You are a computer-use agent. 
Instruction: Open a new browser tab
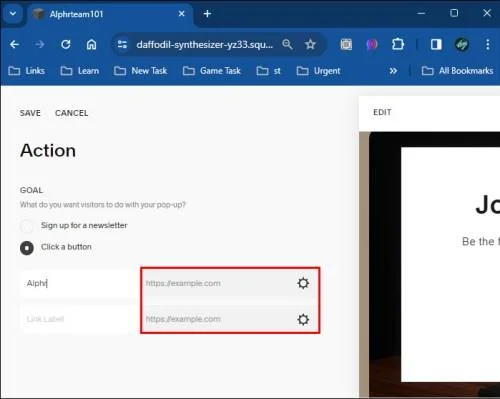point(207,14)
